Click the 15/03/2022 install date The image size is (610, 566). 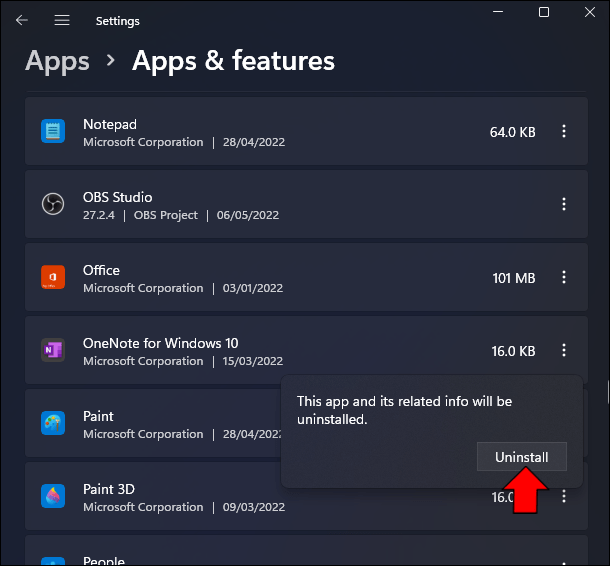(x=252, y=361)
